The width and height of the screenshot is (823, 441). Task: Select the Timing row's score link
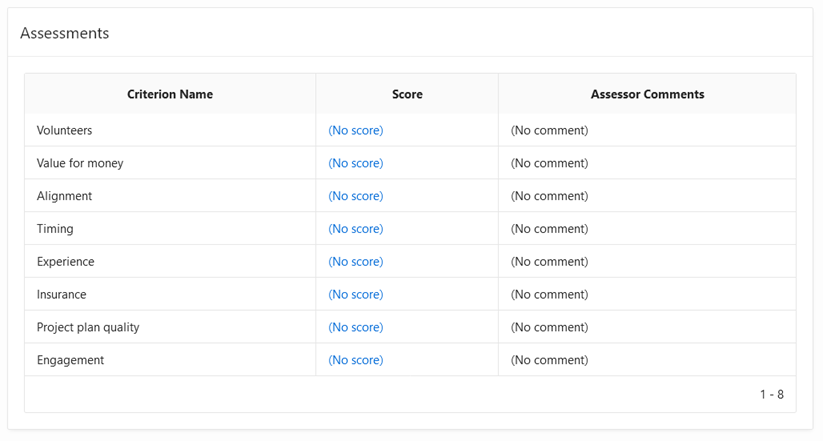355,229
